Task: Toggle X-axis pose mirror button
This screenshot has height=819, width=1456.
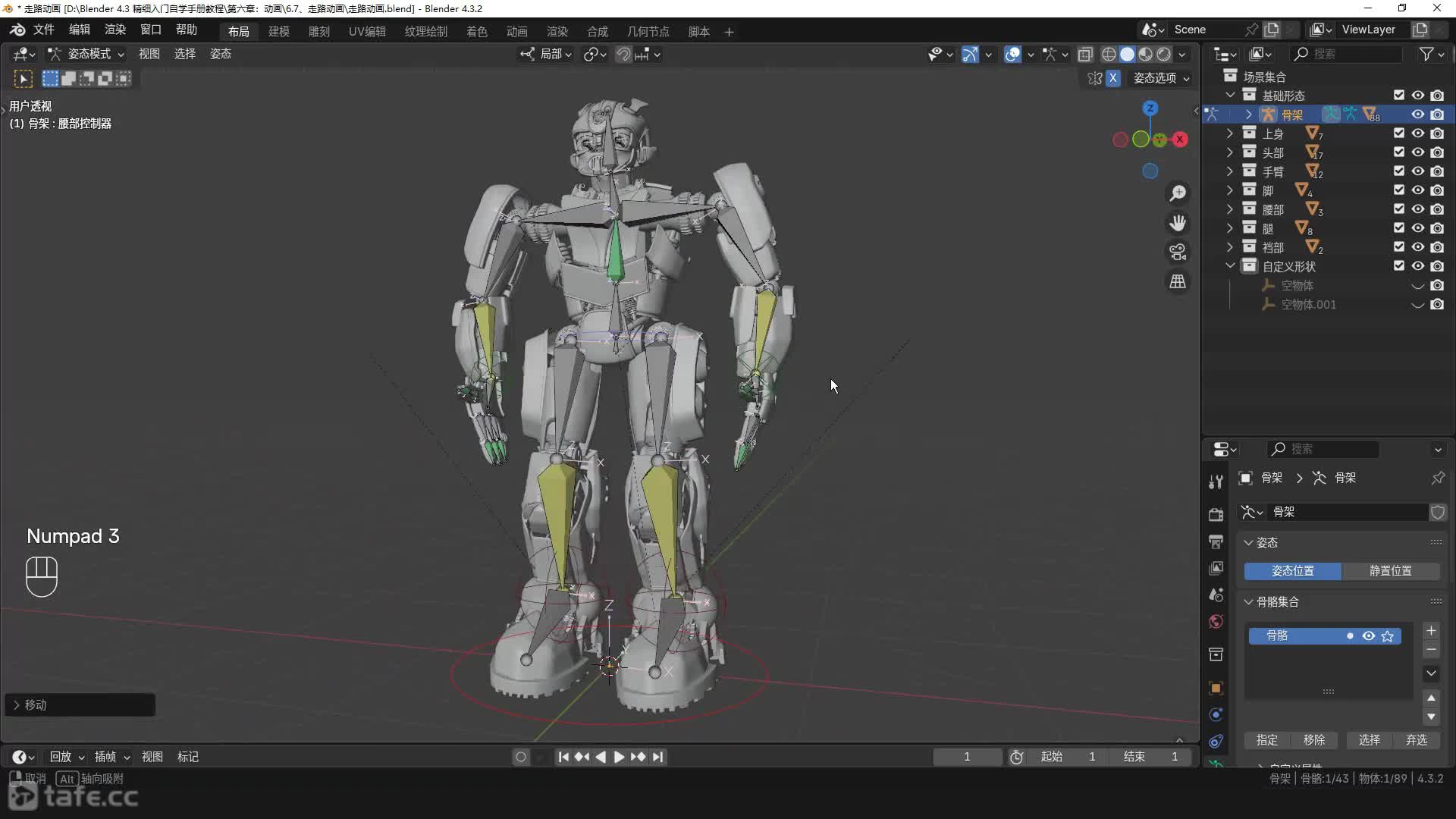Action: [x=1112, y=78]
